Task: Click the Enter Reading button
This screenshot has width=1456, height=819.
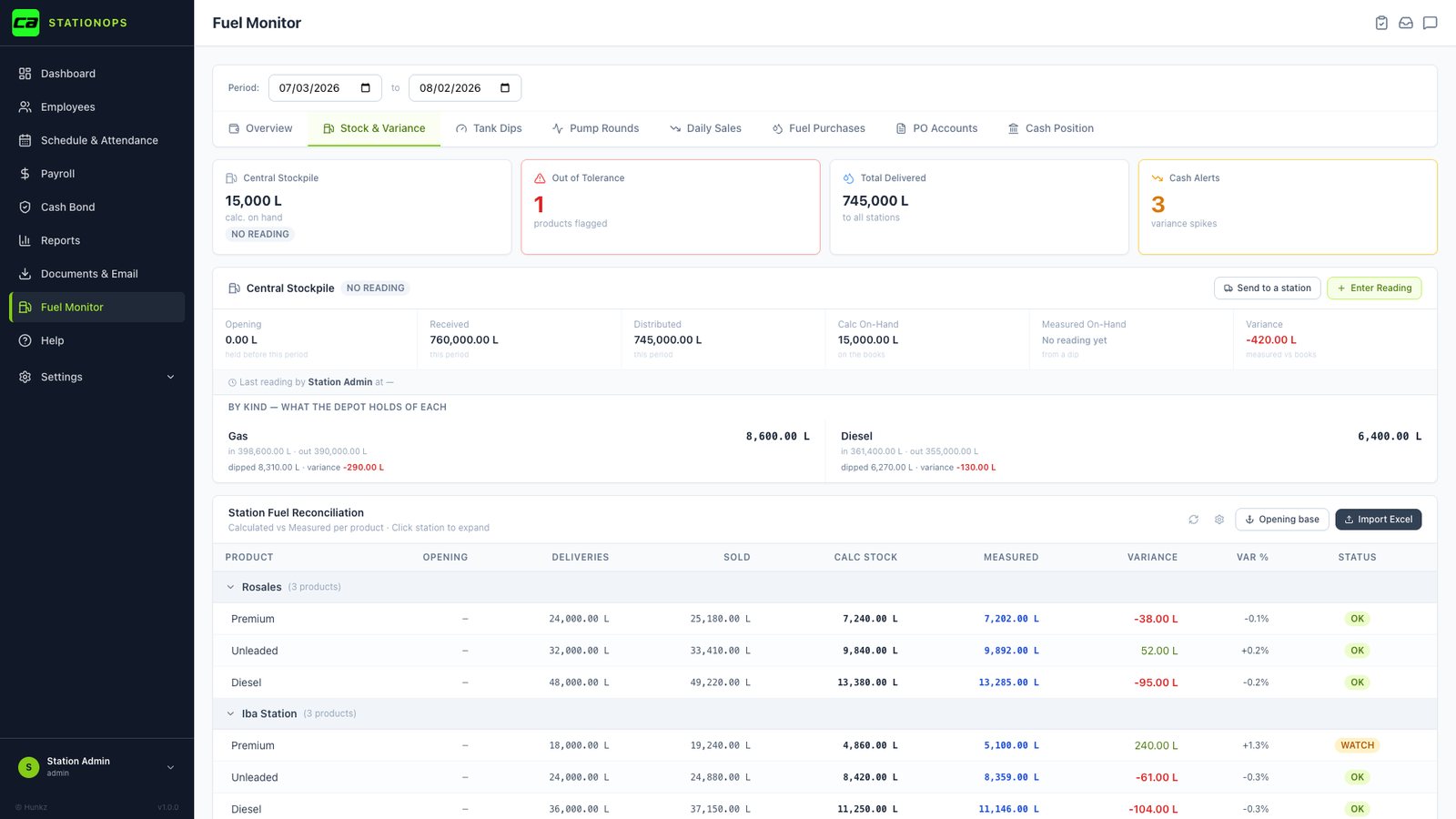Action: coord(1373,288)
